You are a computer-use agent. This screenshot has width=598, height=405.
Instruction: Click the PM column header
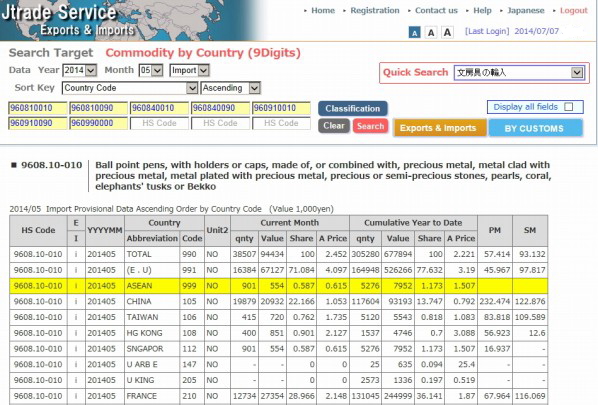coord(495,230)
